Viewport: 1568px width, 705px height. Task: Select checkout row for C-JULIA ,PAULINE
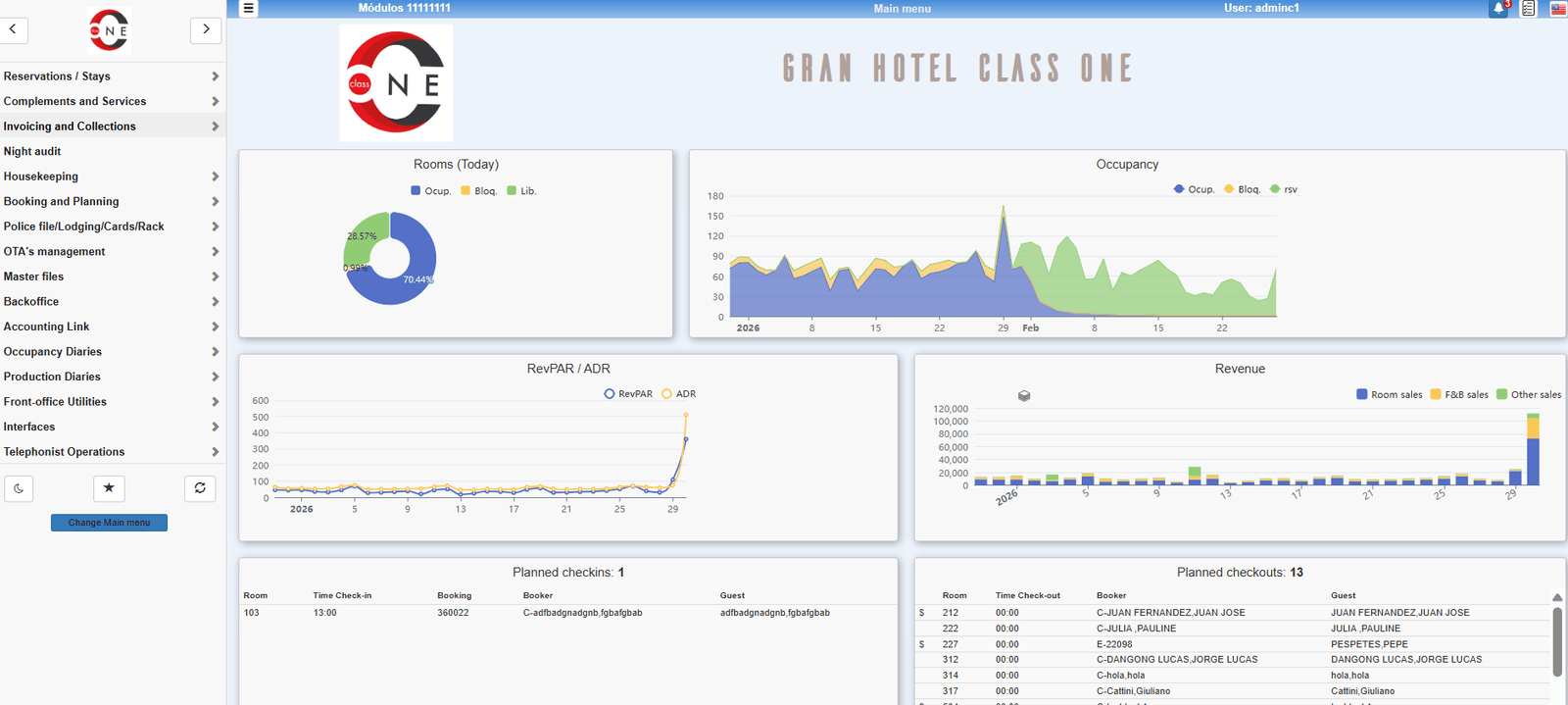[1234, 629]
